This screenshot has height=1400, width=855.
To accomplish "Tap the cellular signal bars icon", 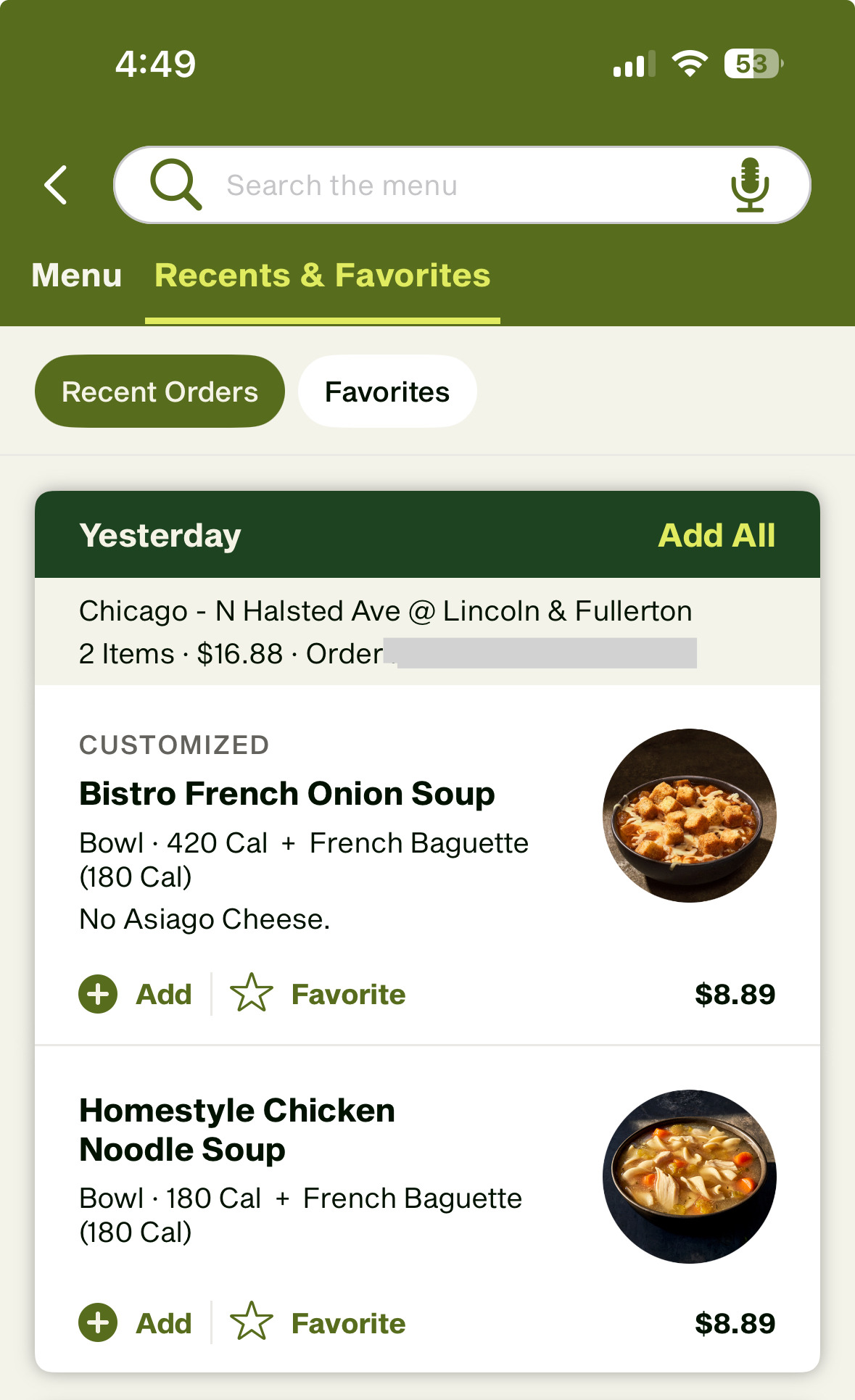I will point(634,64).
